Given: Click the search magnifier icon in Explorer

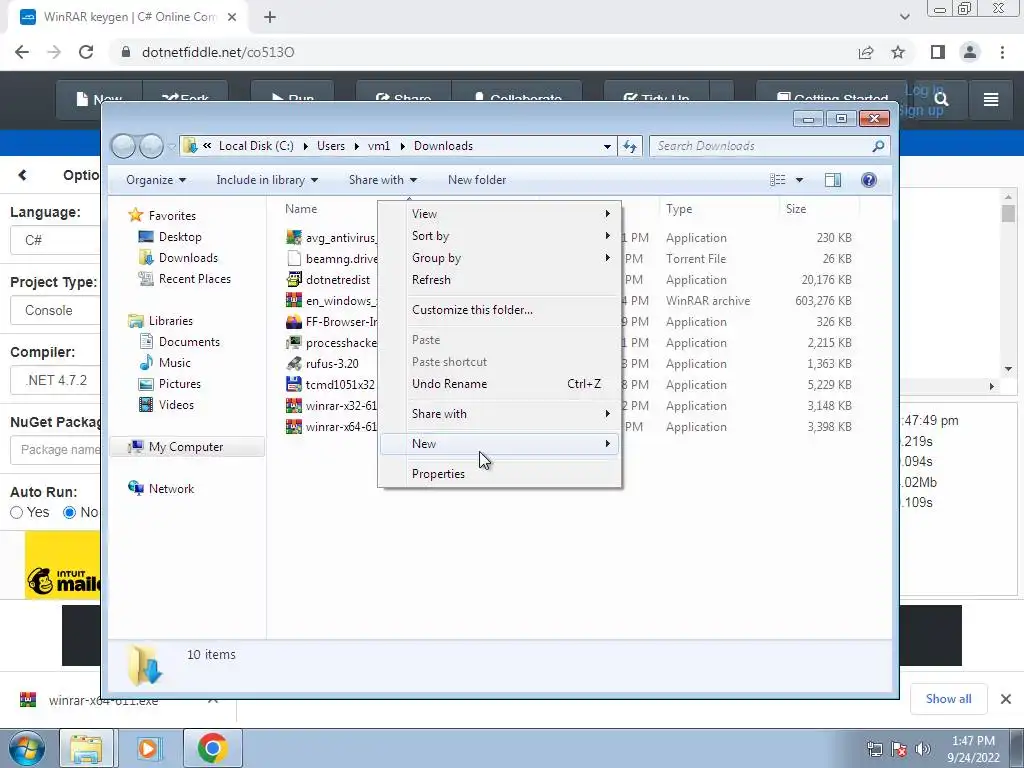Looking at the screenshot, I should (878, 146).
